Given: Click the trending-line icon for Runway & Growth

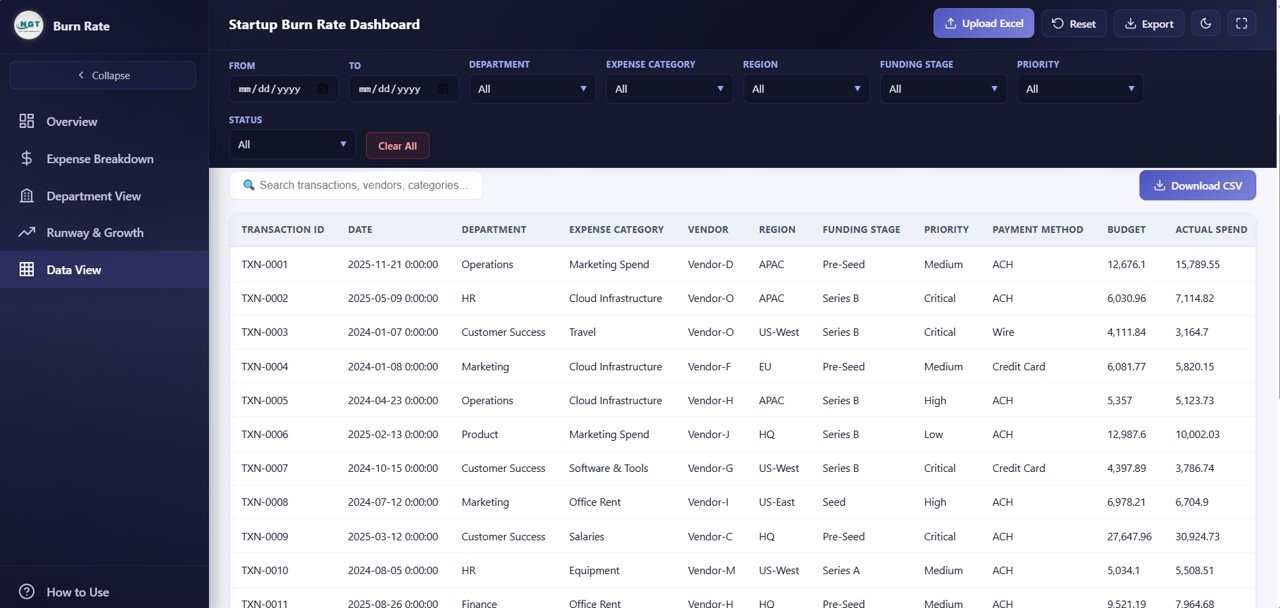Looking at the screenshot, I should coord(27,232).
